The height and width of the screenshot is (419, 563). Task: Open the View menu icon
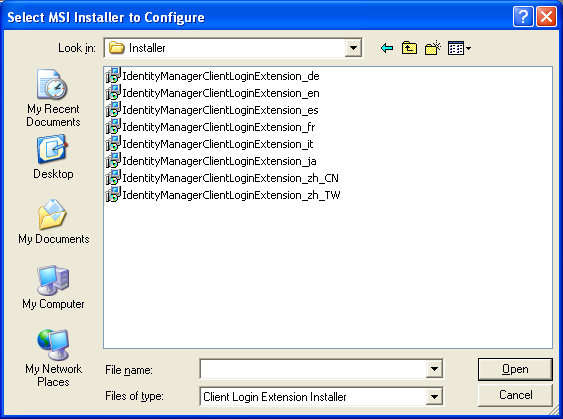coord(459,48)
